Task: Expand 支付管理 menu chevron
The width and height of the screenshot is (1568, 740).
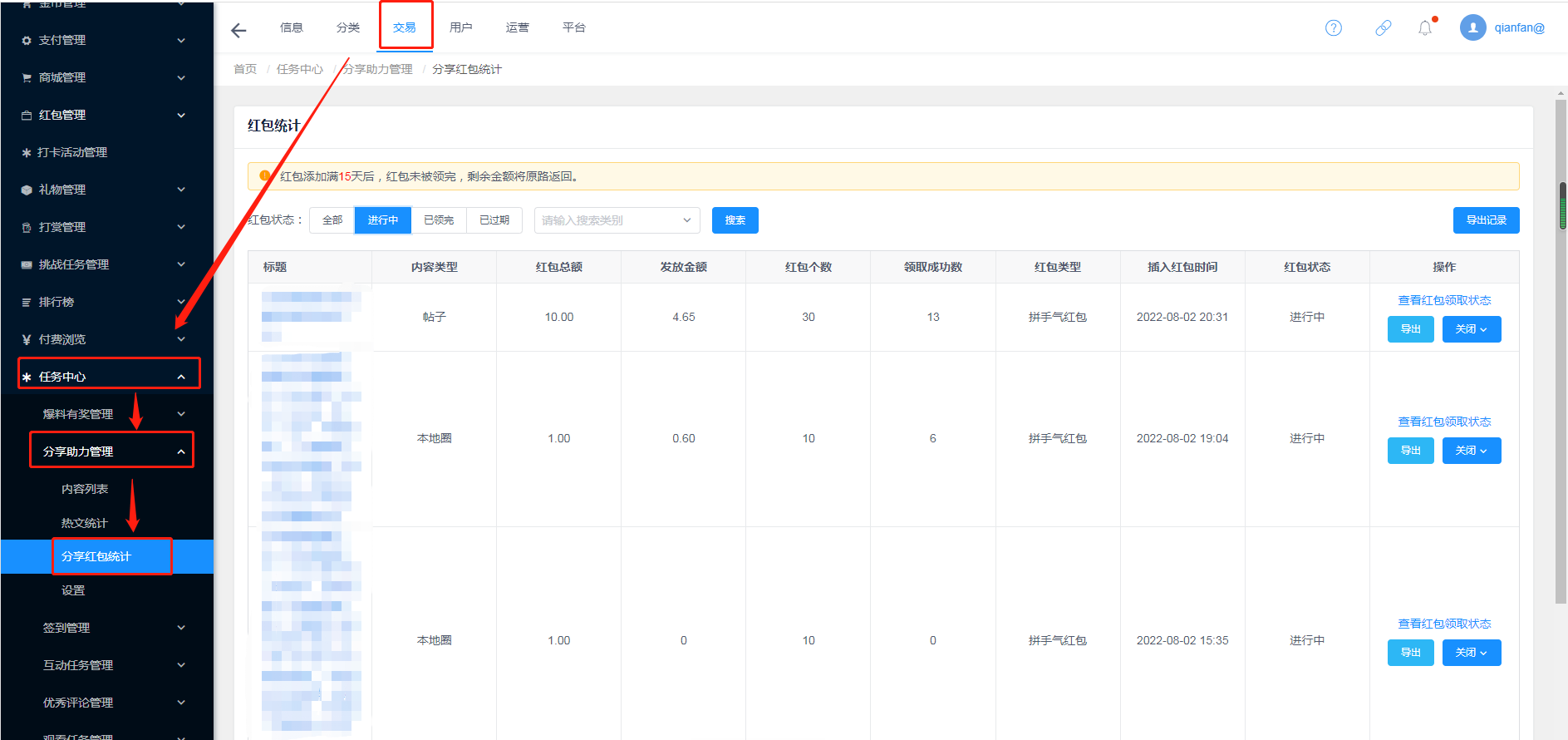Action: [x=181, y=41]
